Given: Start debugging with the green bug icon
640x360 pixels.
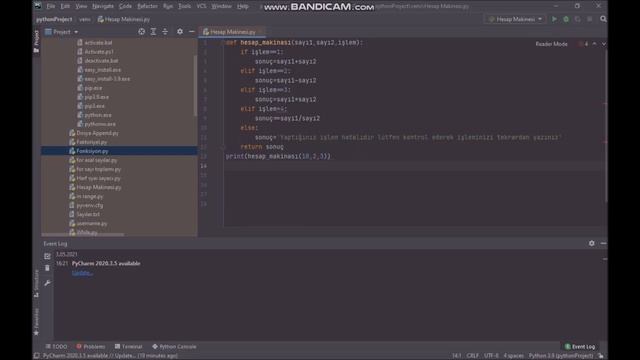Looking at the screenshot, I should coord(566,19).
